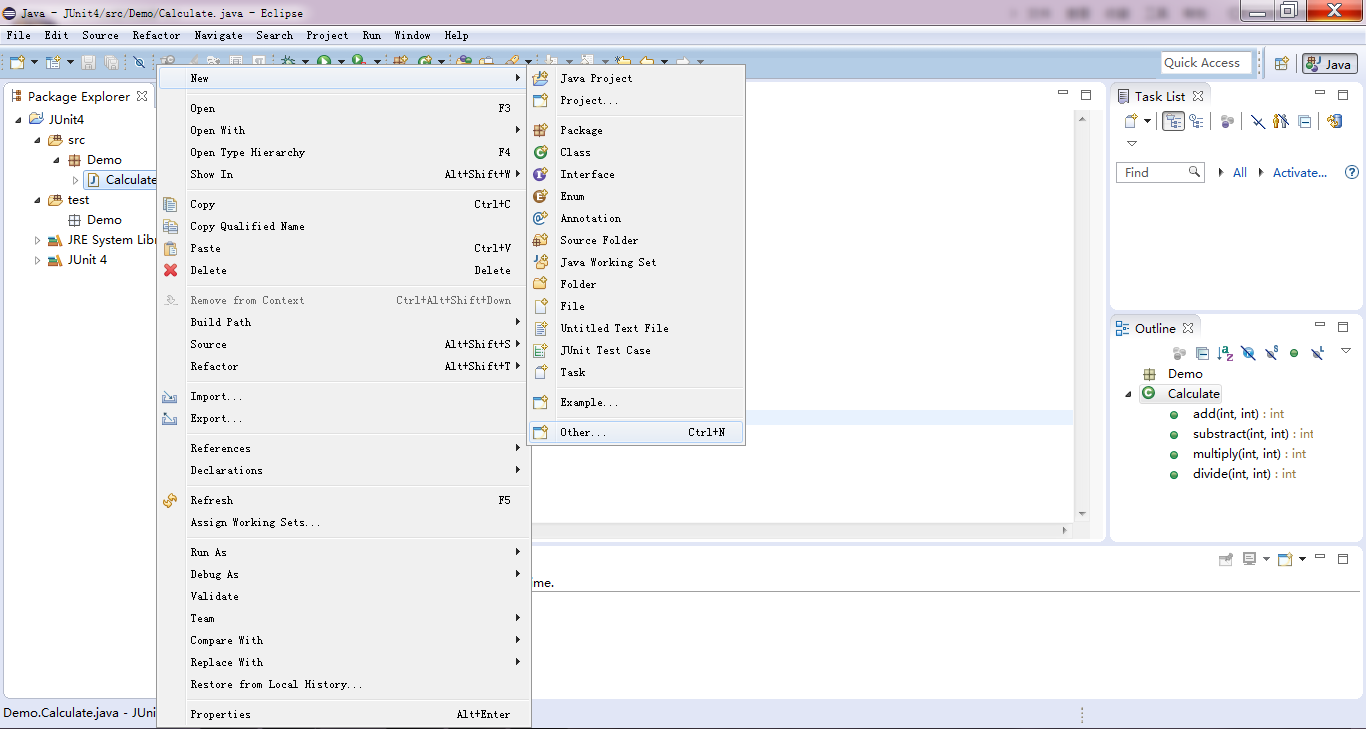1366x729 pixels.
Task: Toggle alphabetical Sort in Outline
Action: 1225,353
